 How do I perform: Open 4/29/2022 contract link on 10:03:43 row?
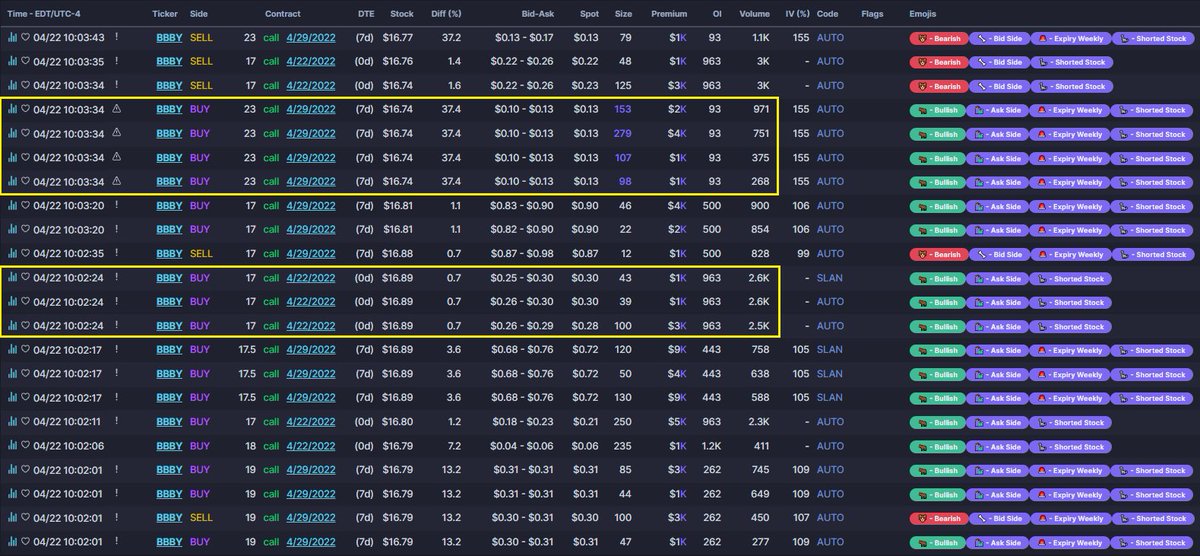pos(310,38)
